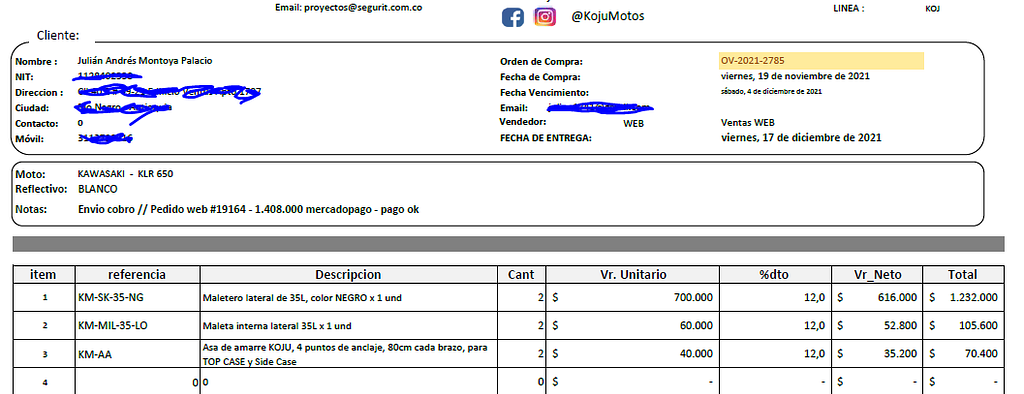This screenshot has height=394, width=1024.
Task: Click the 'Orden de Compra:' label
Action: click(541, 62)
